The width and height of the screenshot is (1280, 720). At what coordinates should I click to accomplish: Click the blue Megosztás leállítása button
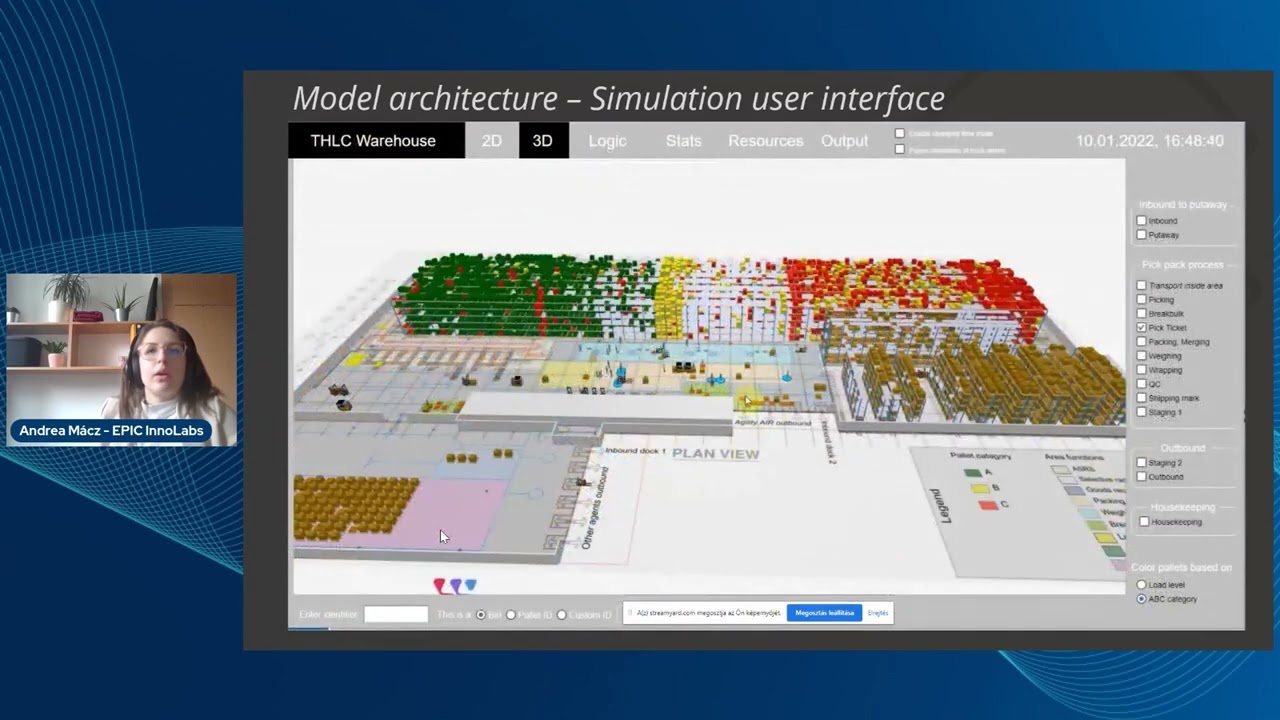click(x=824, y=612)
